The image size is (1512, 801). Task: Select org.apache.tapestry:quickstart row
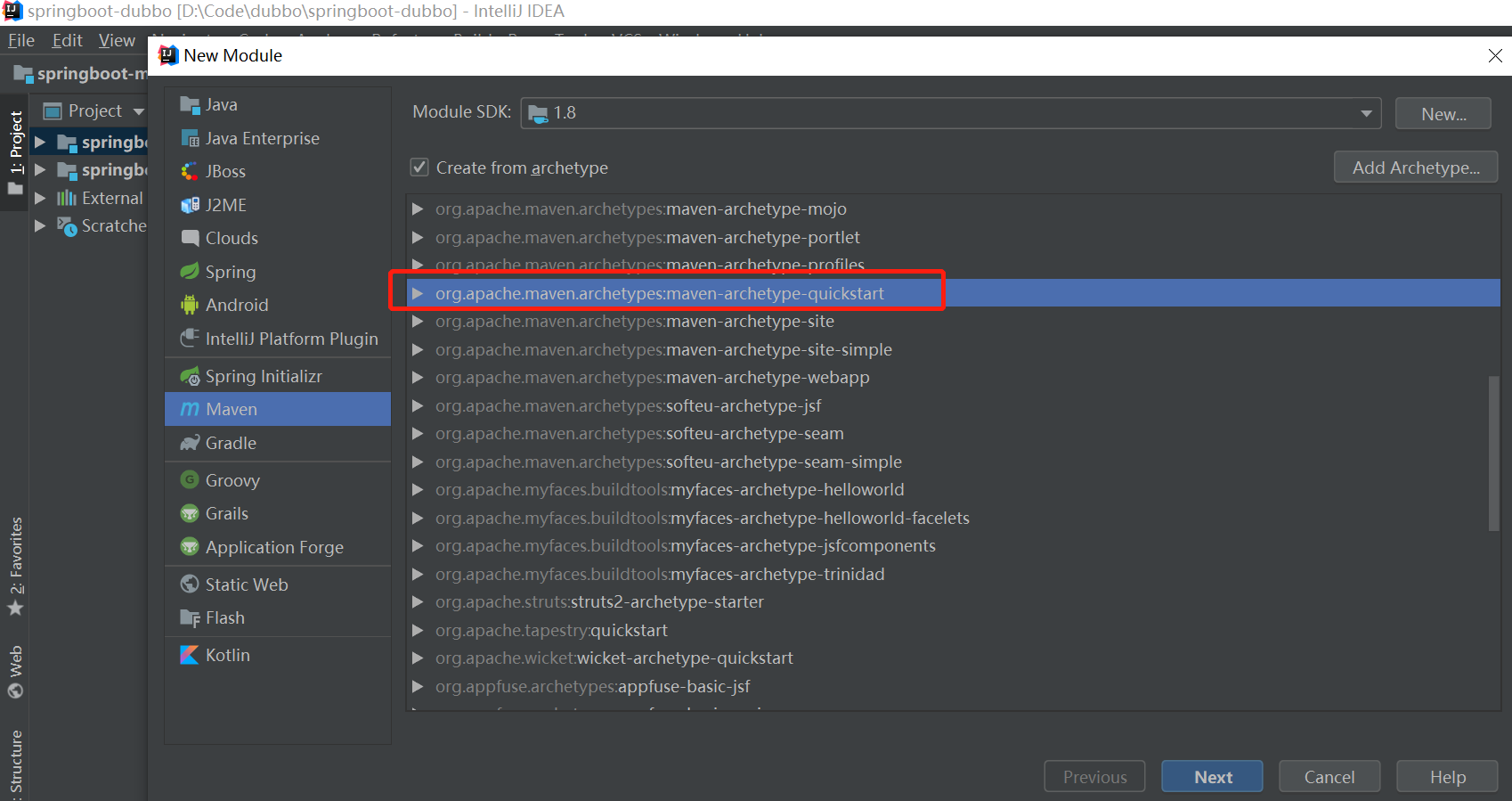pyautogui.click(x=953, y=631)
